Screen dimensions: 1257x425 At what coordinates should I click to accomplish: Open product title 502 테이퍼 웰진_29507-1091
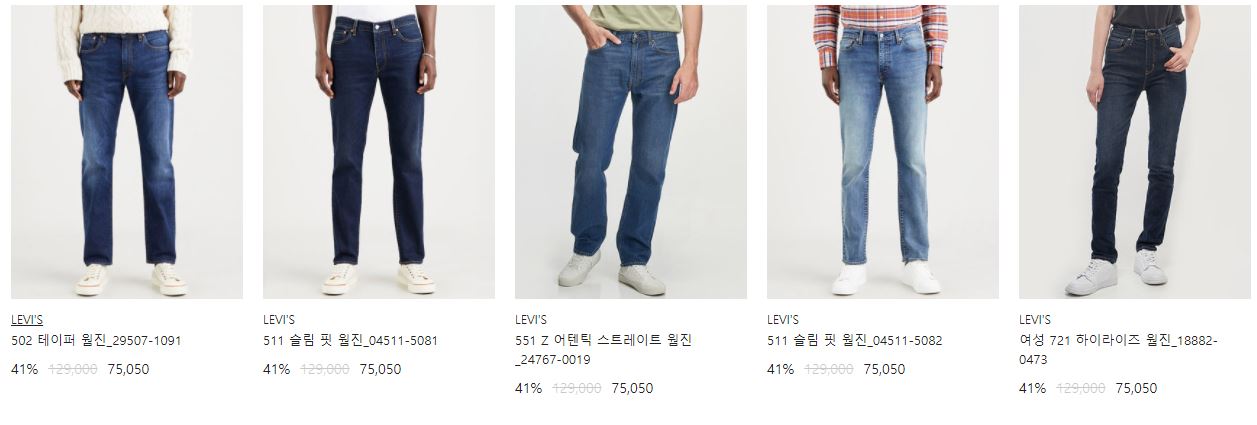pyautogui.click(x=96, y=341)
